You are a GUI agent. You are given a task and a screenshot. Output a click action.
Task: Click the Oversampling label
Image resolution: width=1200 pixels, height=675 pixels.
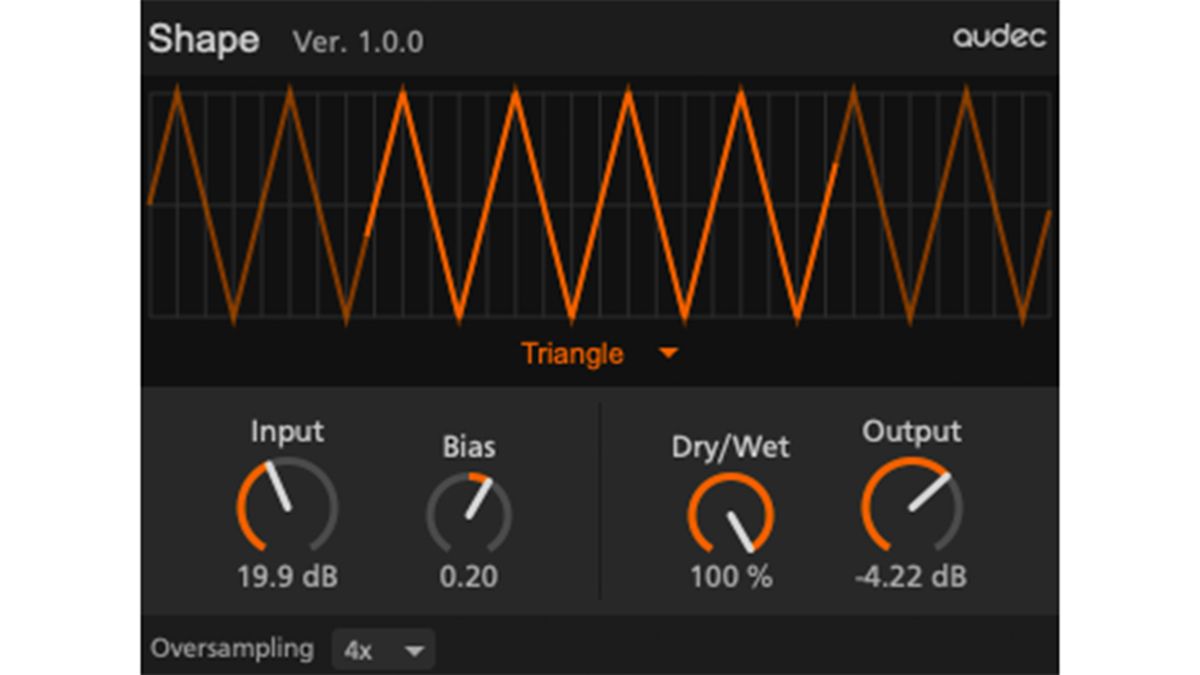tap(232, 649)
